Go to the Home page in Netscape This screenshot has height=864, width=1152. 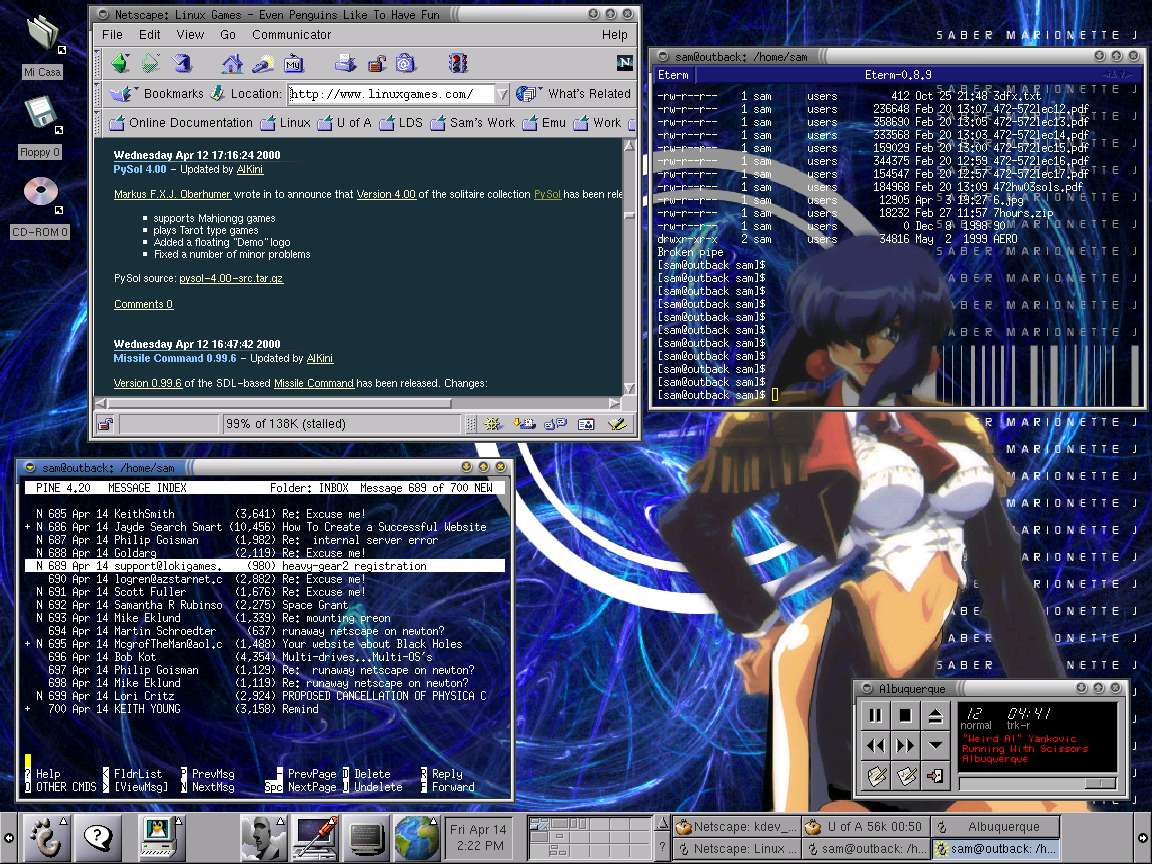(232, 64)
